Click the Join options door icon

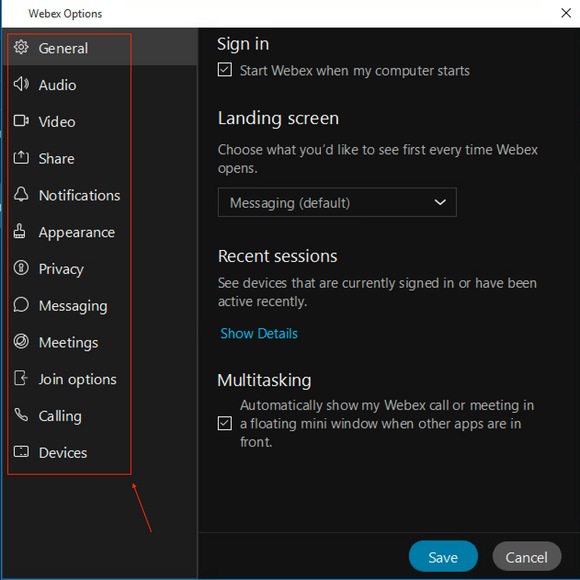[21, 378]
